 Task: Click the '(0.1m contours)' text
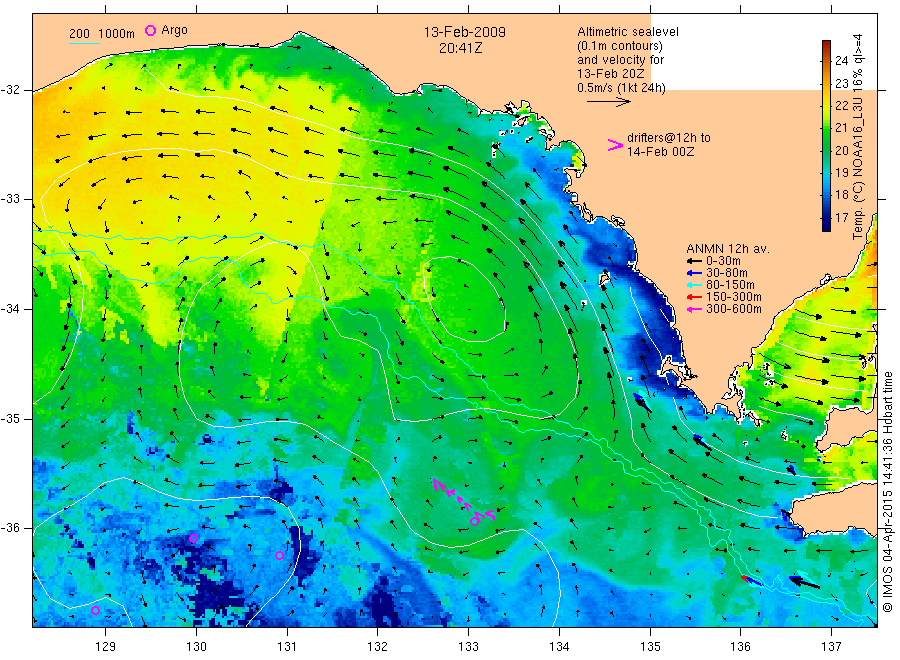[619, 46]
